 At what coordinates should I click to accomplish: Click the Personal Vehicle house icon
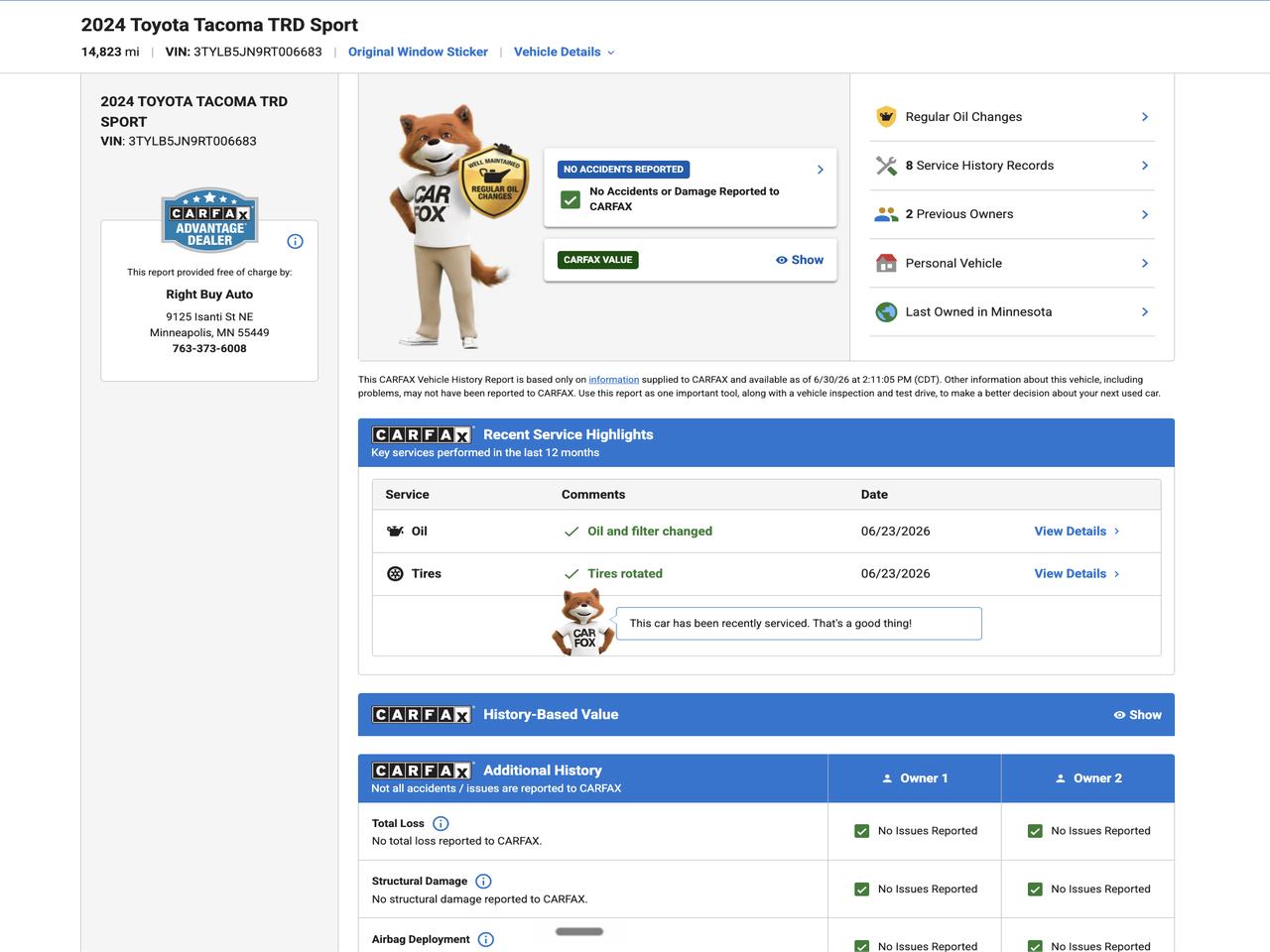click(x=886, y=263)
